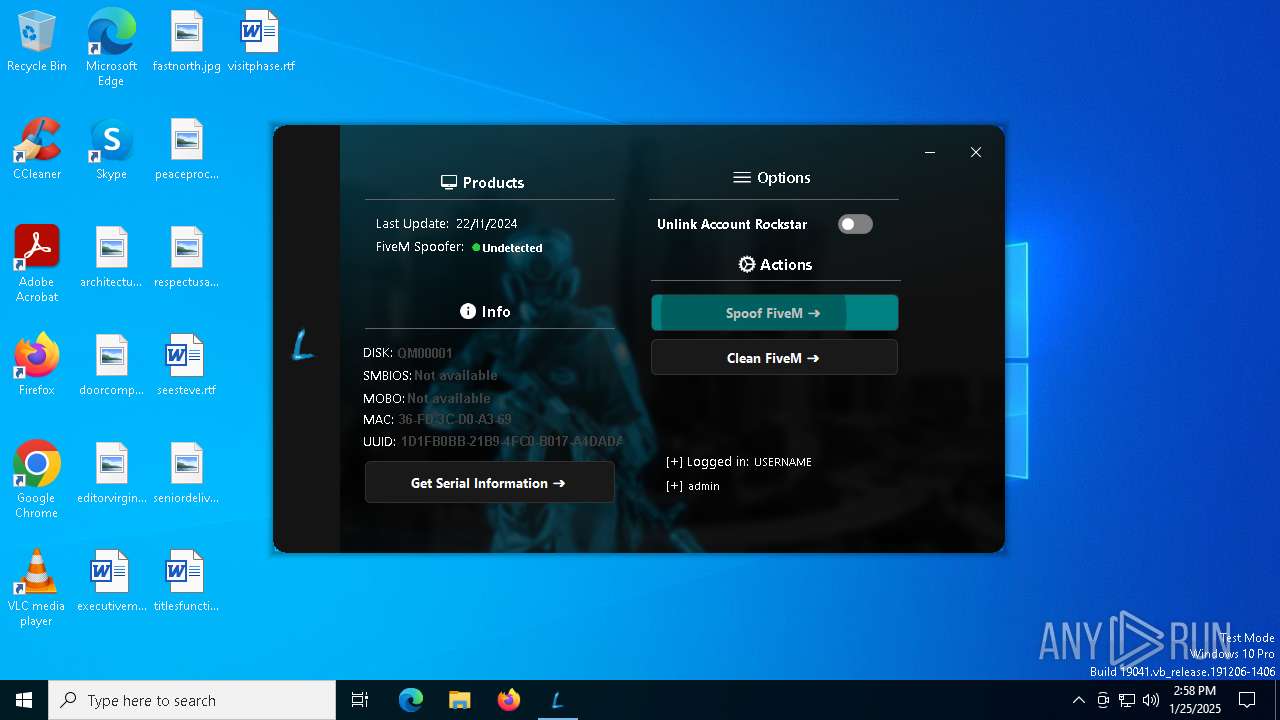Open Recycle Bin desktop icon
The width and height of the screenshot is (1280, 720).
[x=37, y=42]
